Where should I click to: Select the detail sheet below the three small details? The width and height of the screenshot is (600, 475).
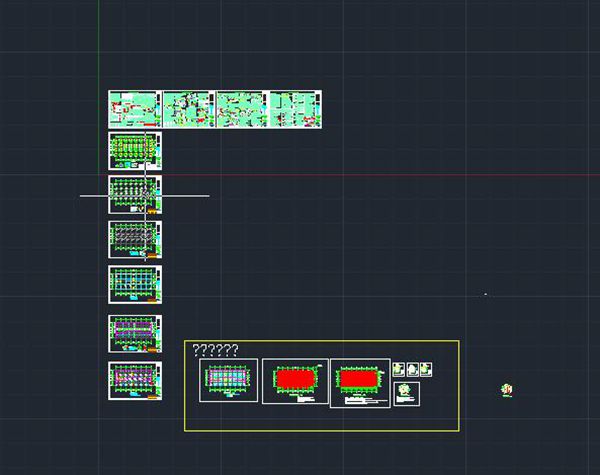click(406, 393)
